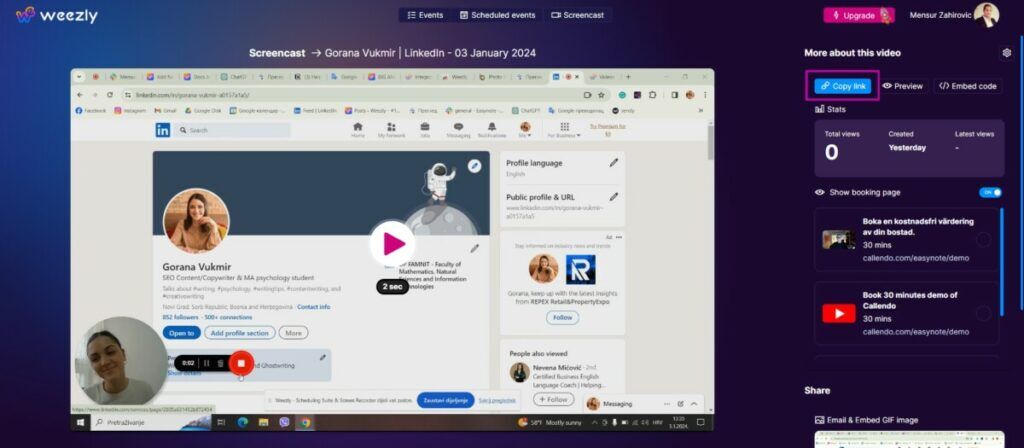Image resolution: width=1024 pixels, height=448 pixels.
Task: Click callendo.com/easynote/demo under Boka en kostnadsfri värdering
Action: (916, 258)
